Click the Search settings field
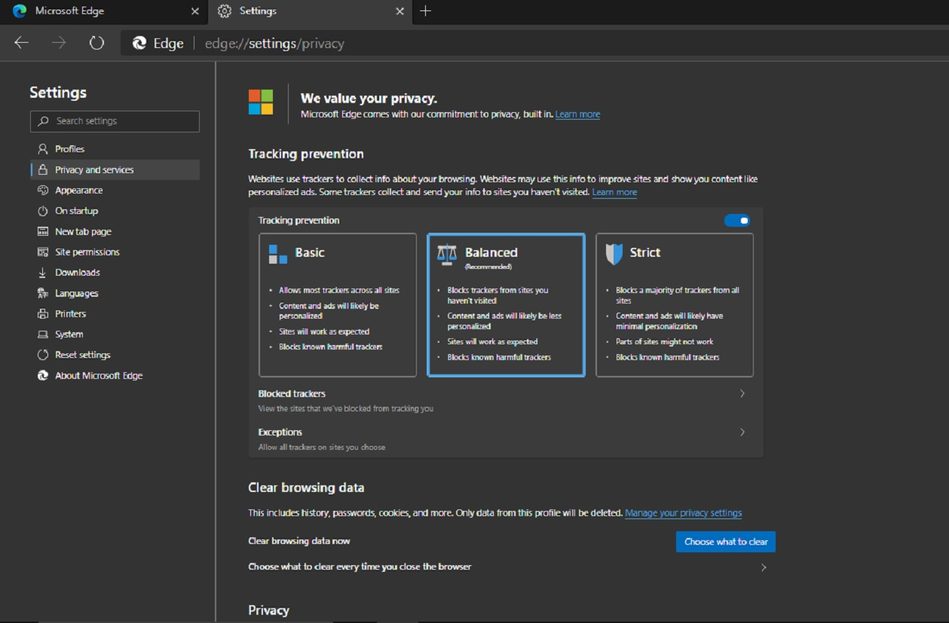The height and width of the screenshot is (623, 949). [114, 121]
